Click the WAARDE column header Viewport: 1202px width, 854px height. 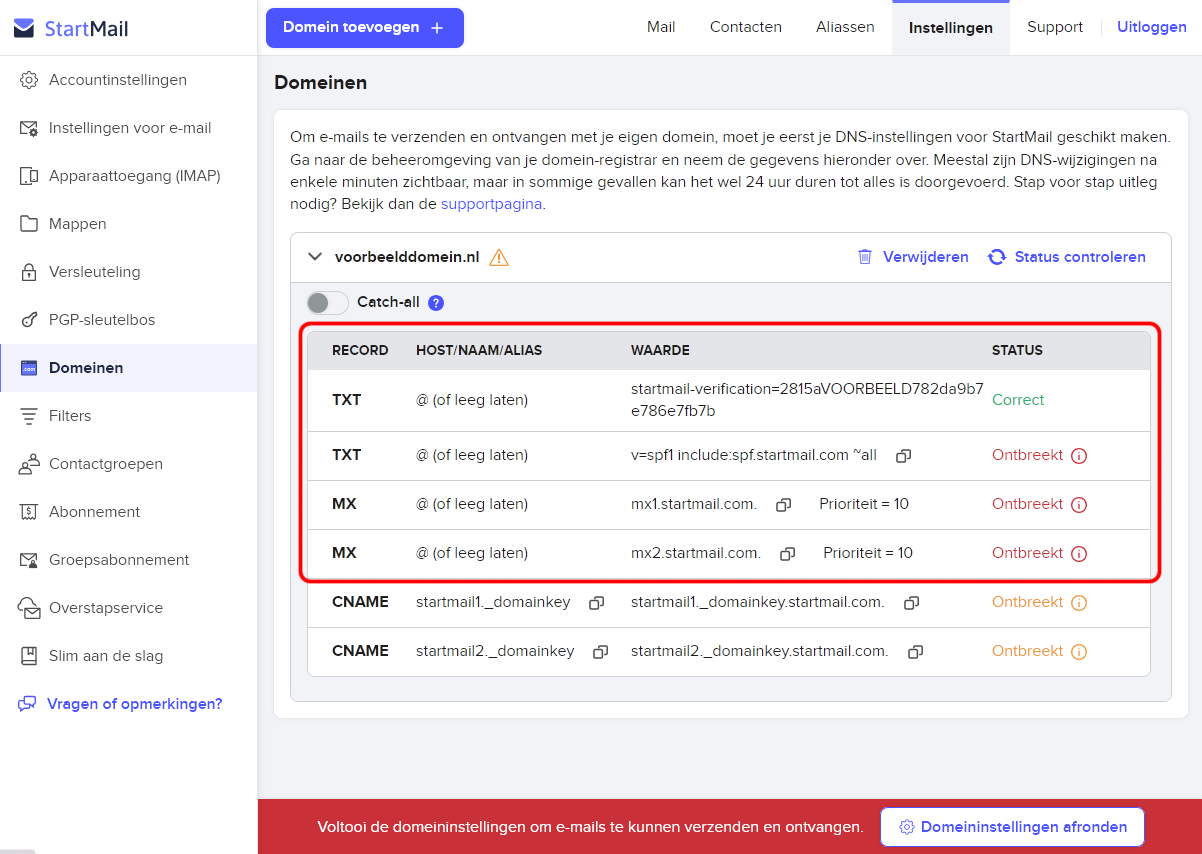[660, 351]
